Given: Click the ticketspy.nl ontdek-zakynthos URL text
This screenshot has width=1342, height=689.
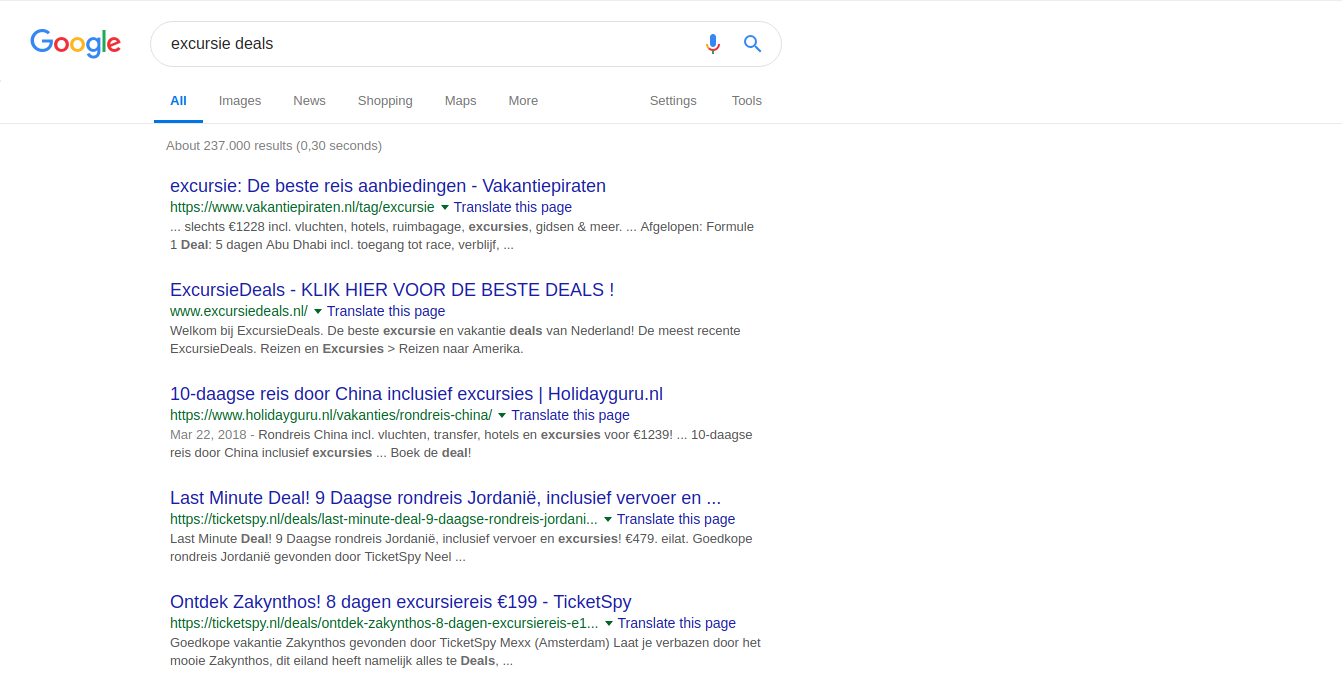Looking at the screenshot, I should 384,623.
